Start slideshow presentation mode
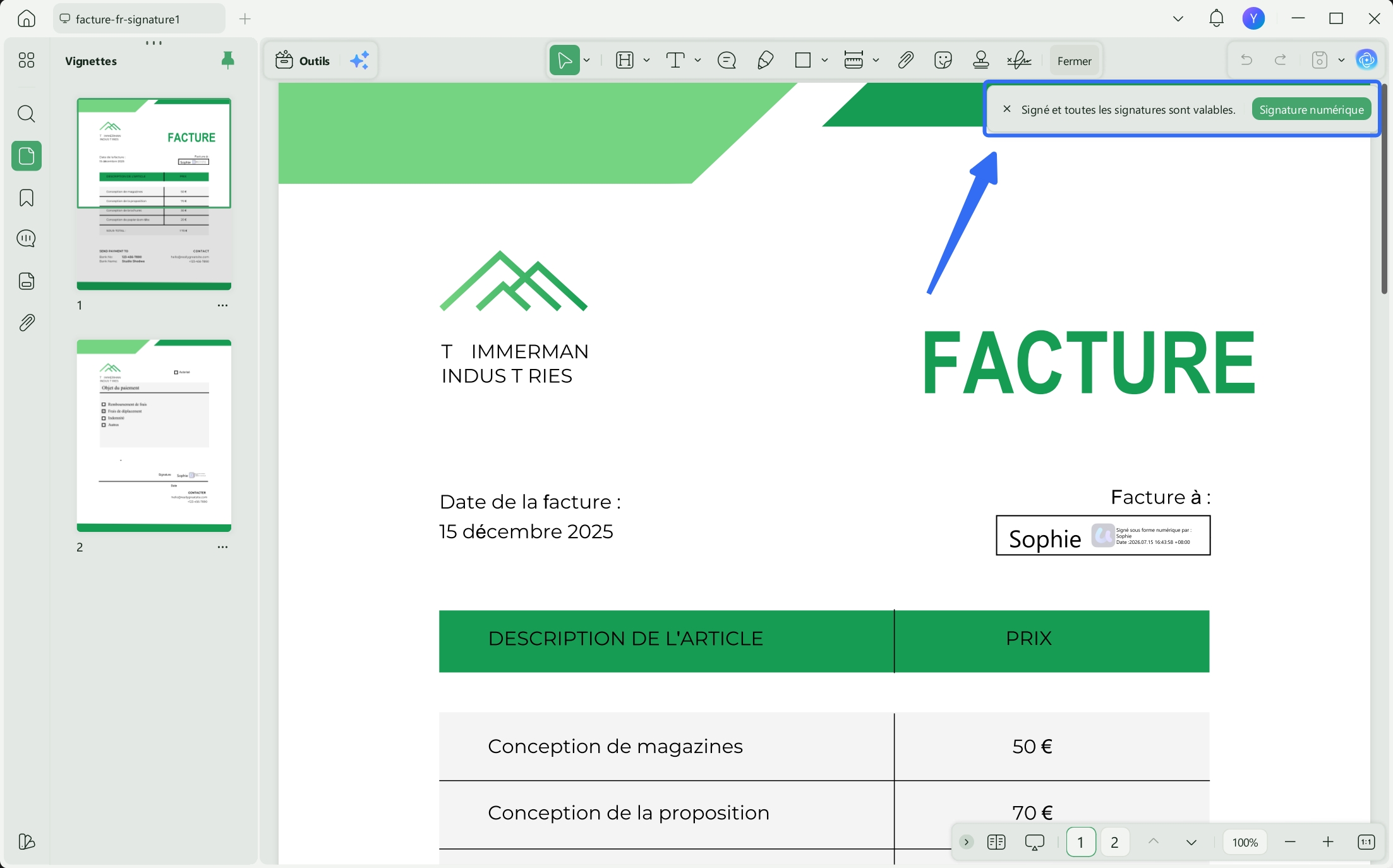The width and height of the screenshot is (1393, 868). [x=1035, y=842]
